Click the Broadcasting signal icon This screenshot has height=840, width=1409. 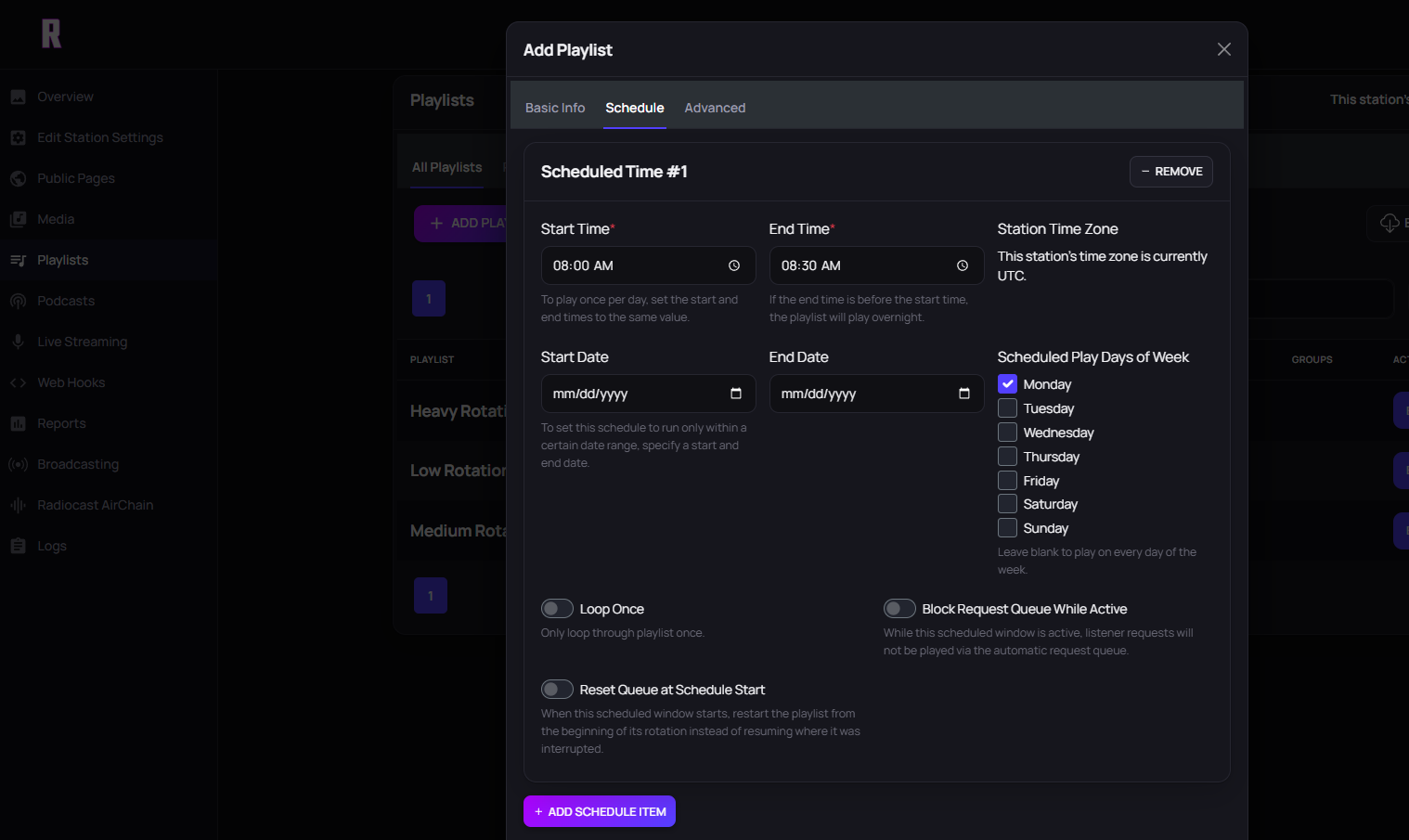(x=18, y=464)
